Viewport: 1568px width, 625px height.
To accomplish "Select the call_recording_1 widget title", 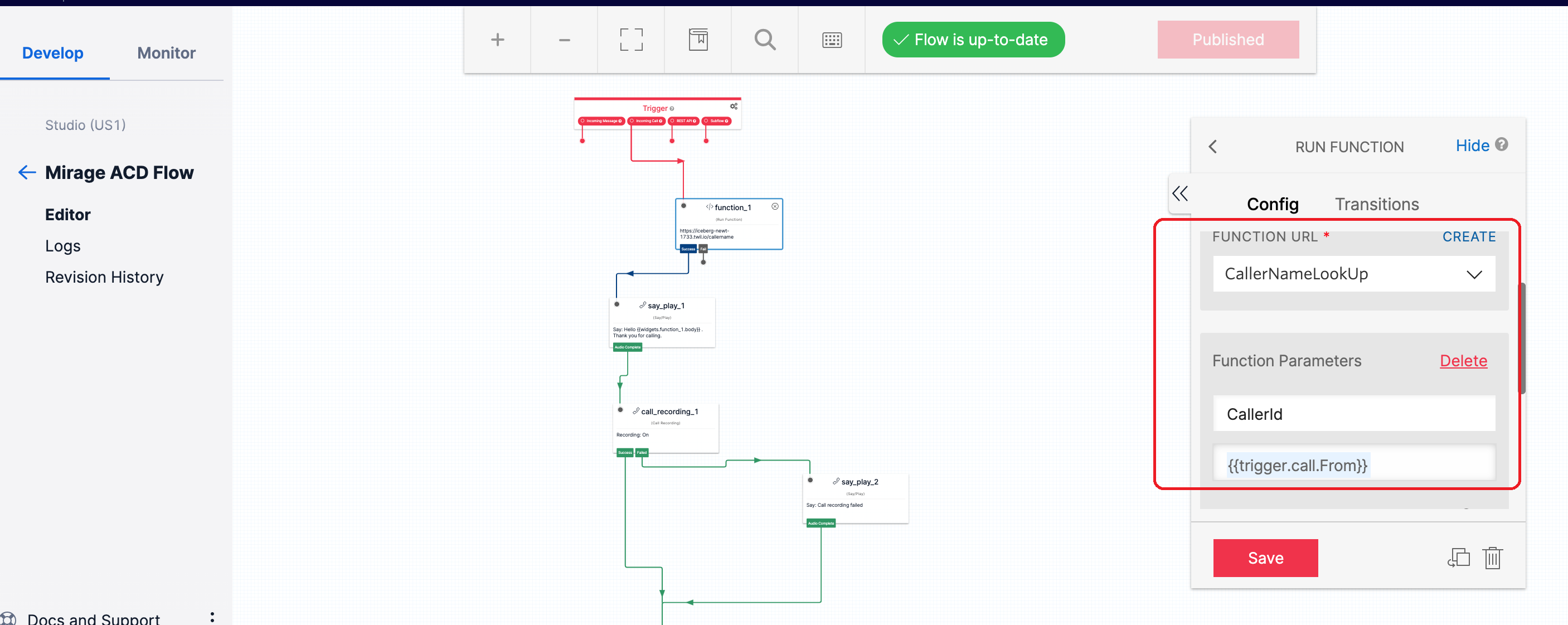I will coord(669,411).
